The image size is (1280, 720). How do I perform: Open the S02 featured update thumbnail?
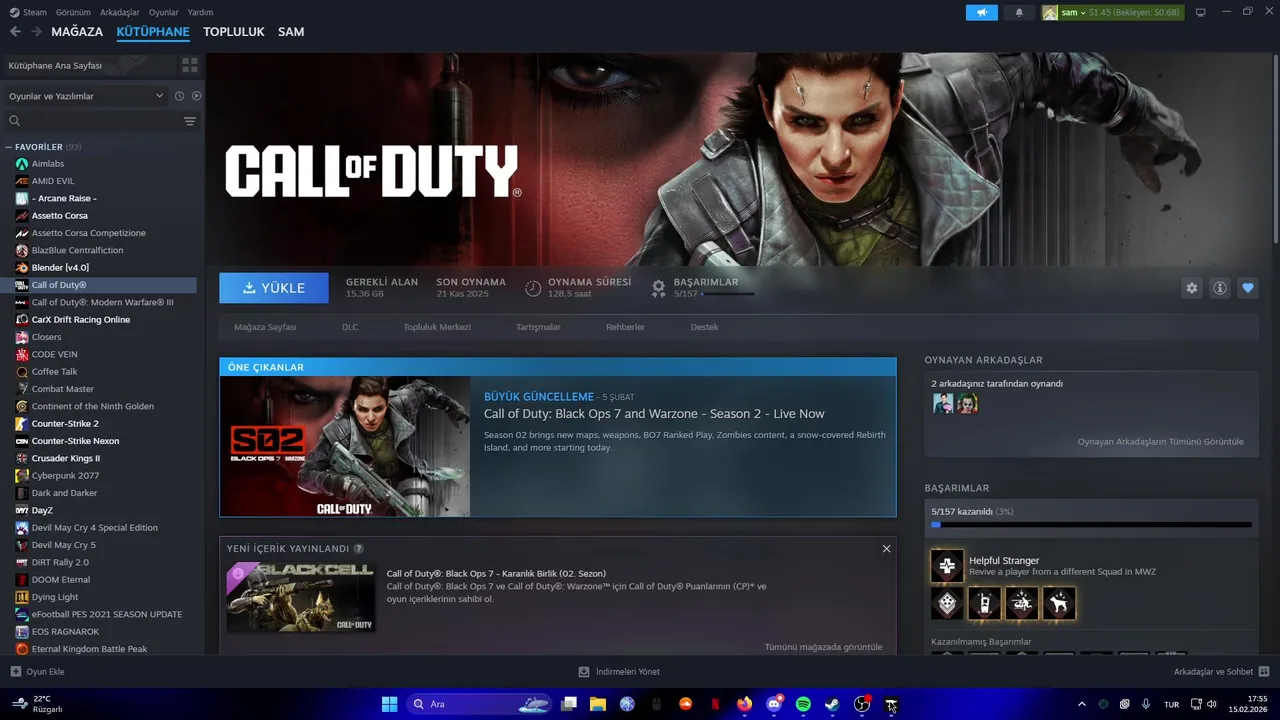[x=345, y=446]
